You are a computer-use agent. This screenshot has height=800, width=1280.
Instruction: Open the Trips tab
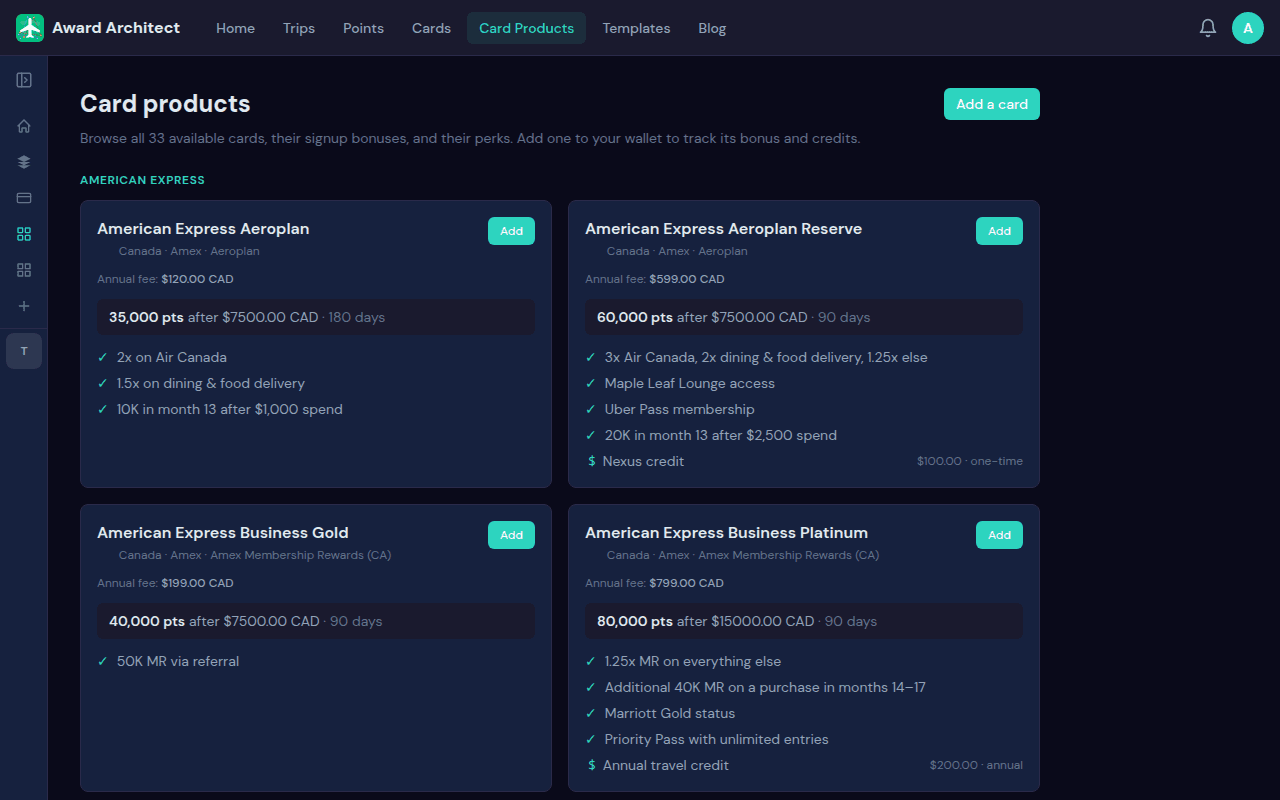[x=299, y=28]
